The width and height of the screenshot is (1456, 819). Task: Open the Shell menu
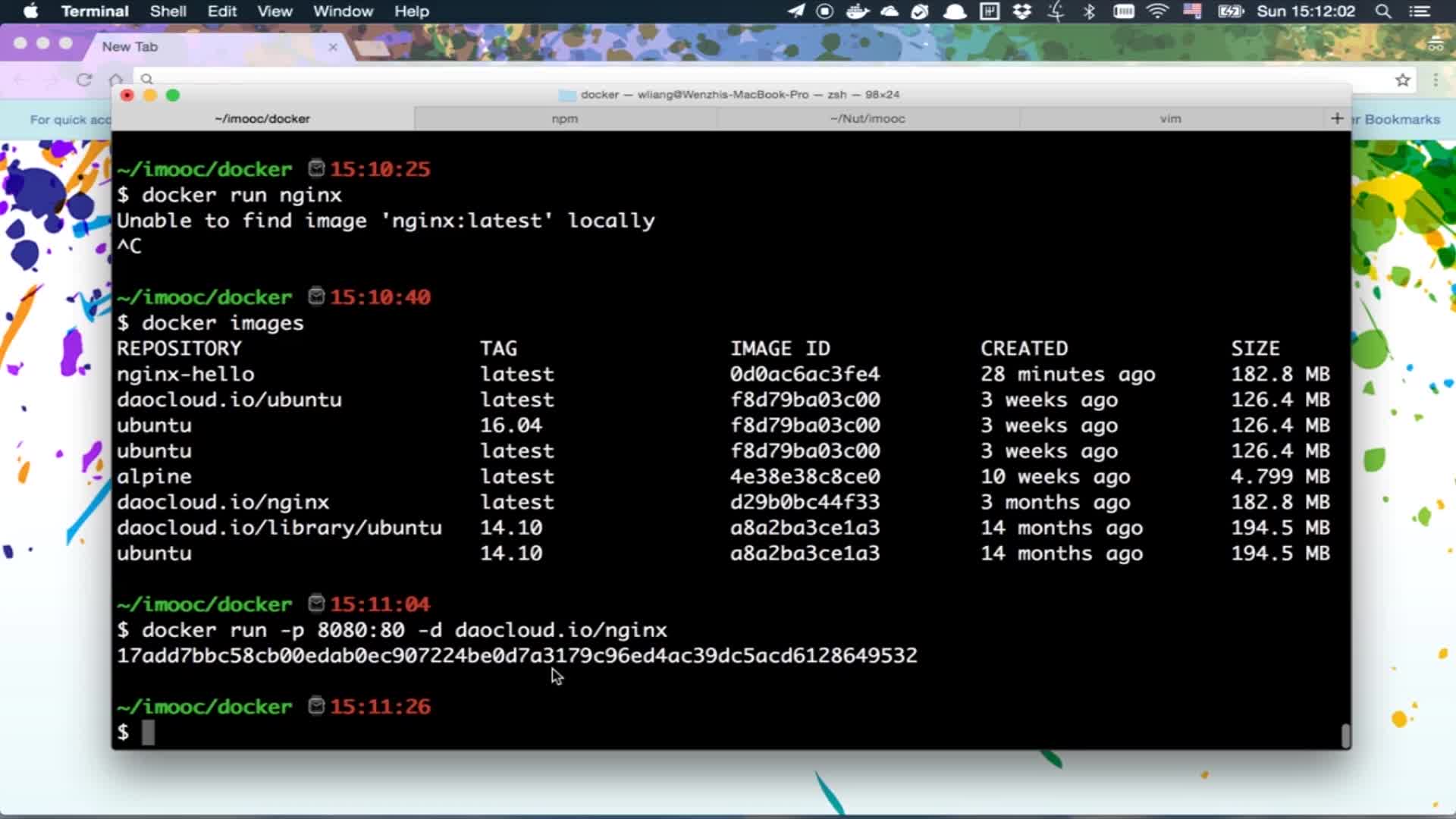(x=168, y=11)
